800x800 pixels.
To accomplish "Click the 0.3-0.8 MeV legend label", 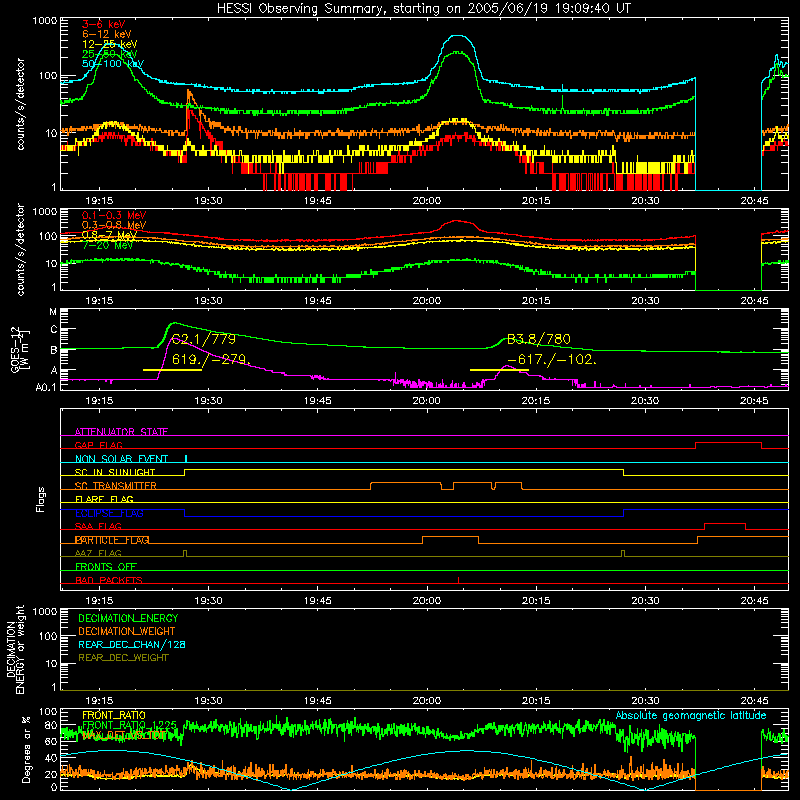I will (x=114, y=225).
